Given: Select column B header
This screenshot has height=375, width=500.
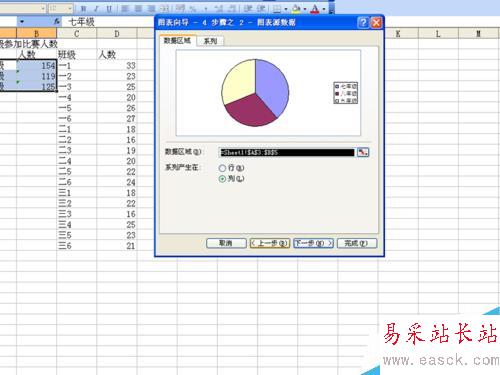Looking at the screenshot, I should click(x=36, y=33).
